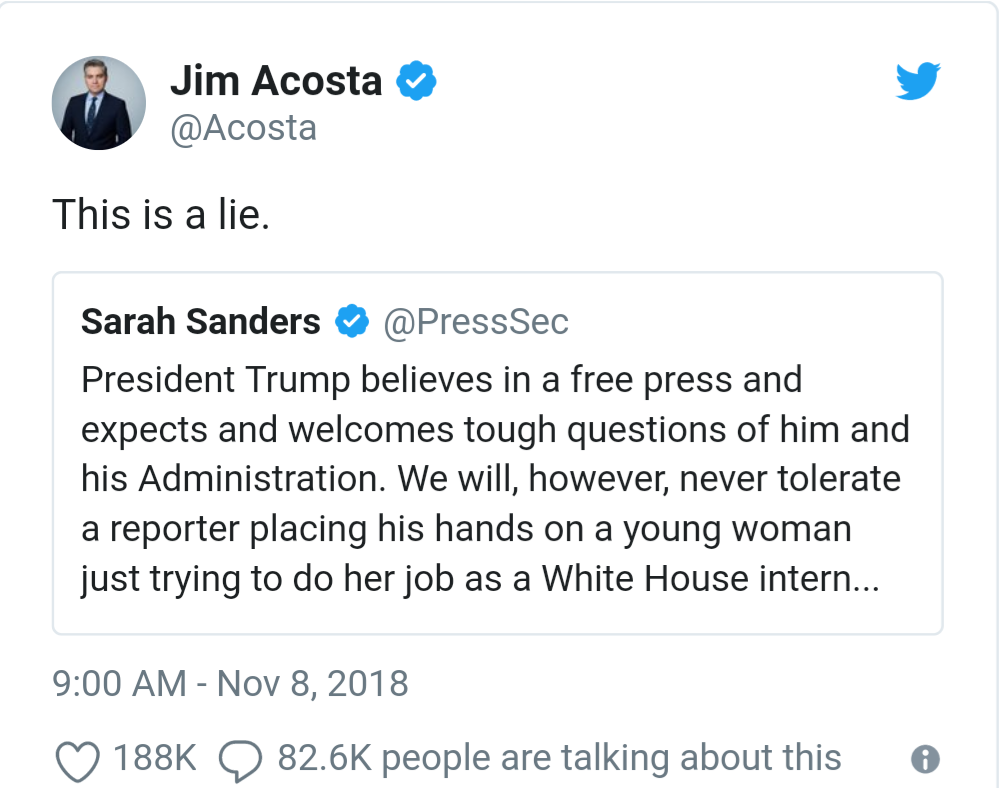This screenshot has height=788, width=1005.
Task: Open the @Acosta handle link
Action: tap(243, 128)
